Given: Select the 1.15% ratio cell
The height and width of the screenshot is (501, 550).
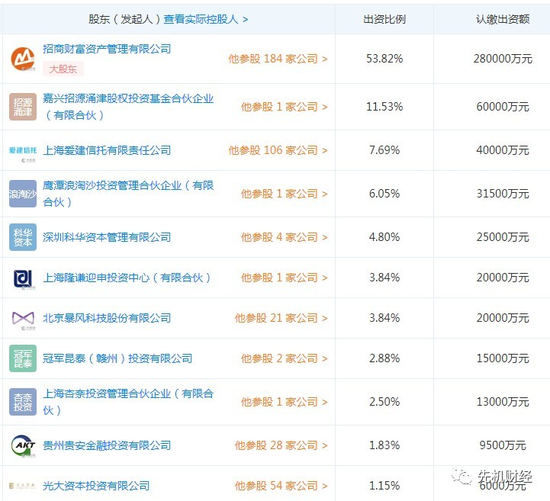Looking at the screenshot, I should (384, 486).
